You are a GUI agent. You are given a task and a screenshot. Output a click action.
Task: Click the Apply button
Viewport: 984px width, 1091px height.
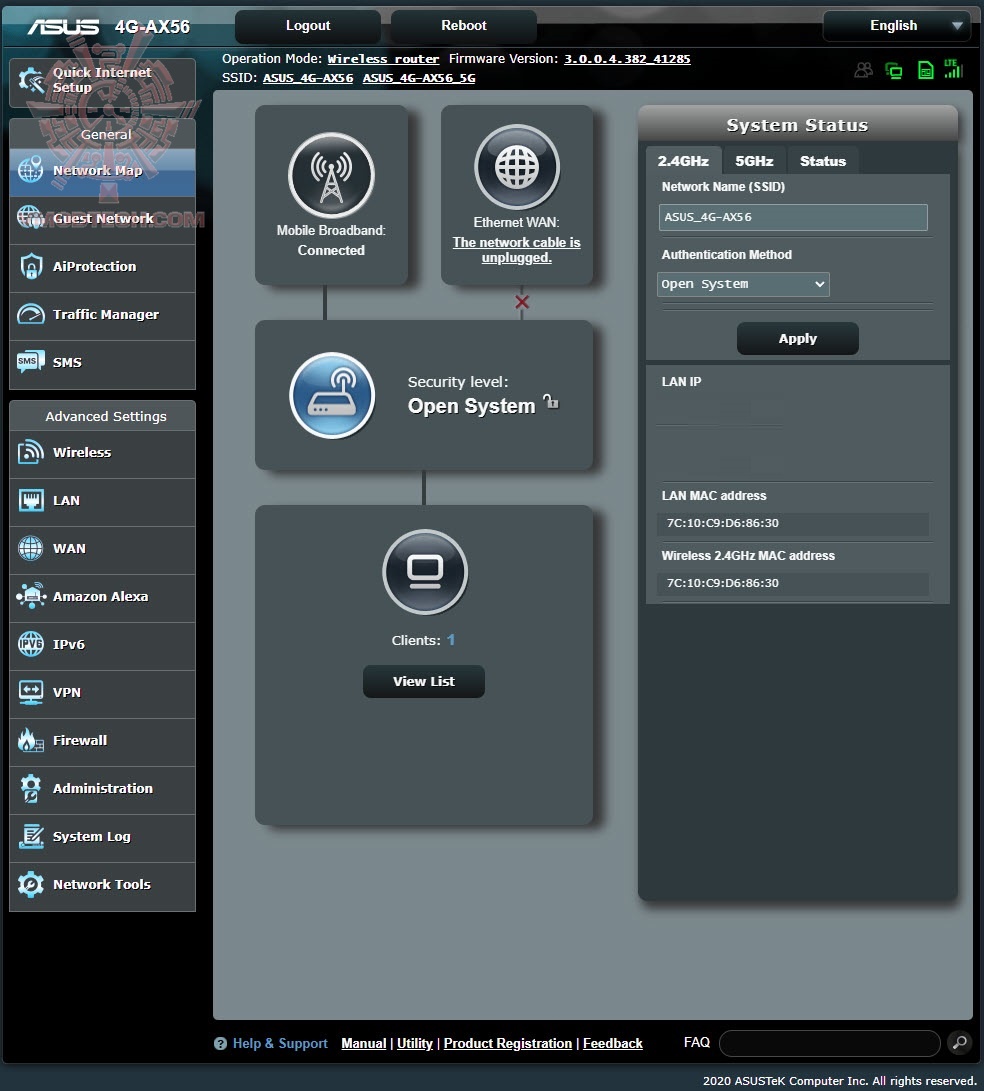797,339
